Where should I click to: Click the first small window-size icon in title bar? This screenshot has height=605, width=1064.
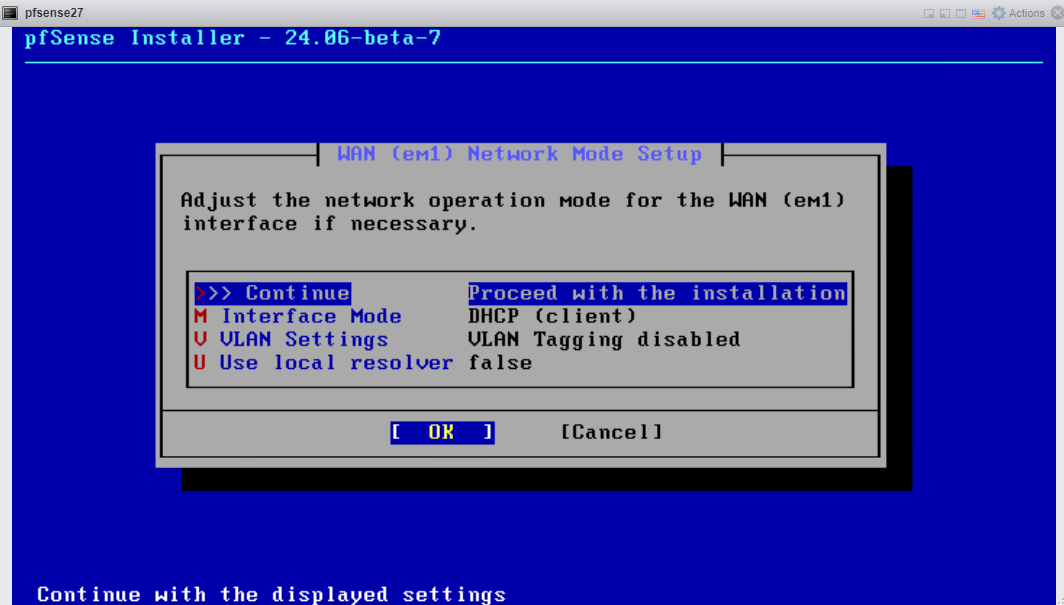[929, 14]
